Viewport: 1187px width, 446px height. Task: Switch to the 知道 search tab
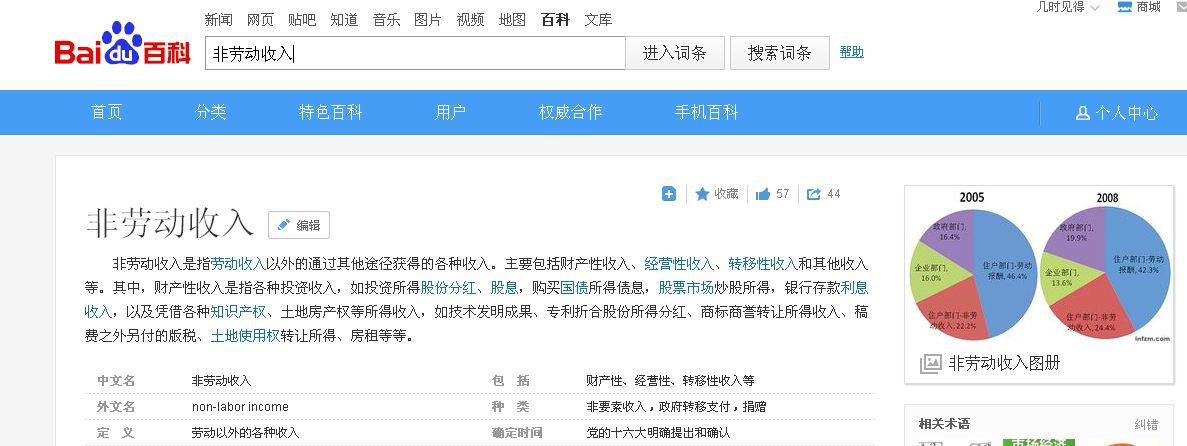pos(344,20)
